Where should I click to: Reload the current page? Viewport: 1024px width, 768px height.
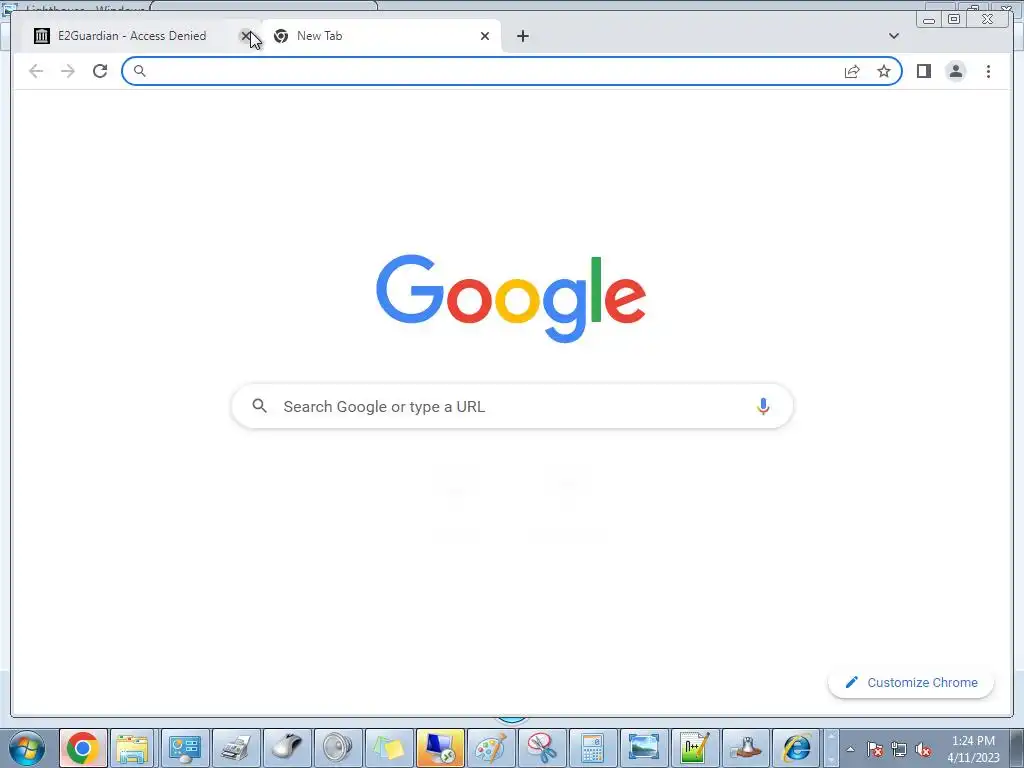tap(100, 71)
